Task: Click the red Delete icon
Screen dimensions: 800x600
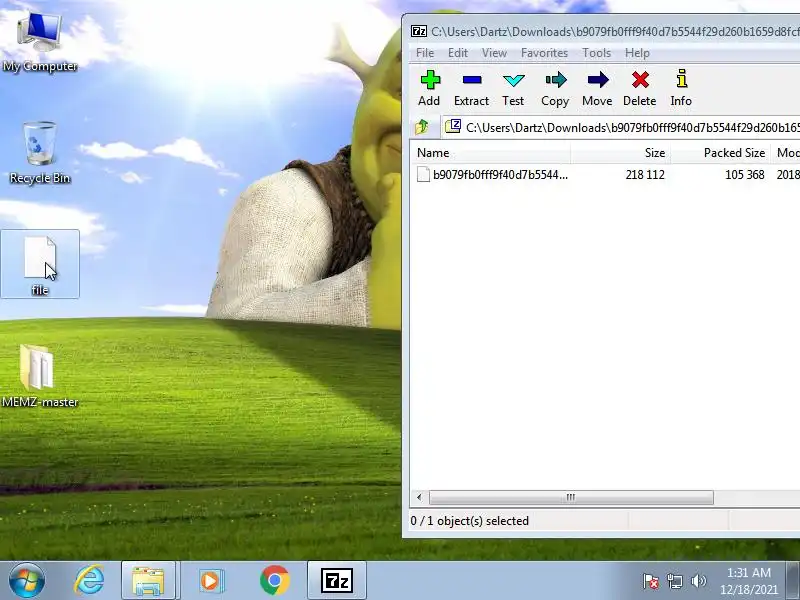Action: [x=639, y=88]
